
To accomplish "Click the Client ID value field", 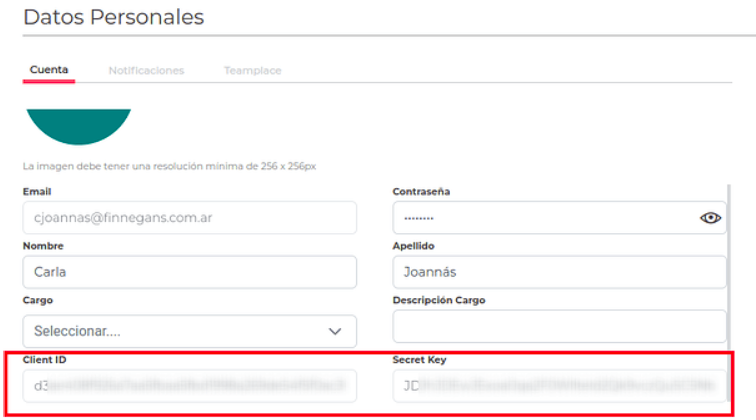I will [x=189, y=385].
